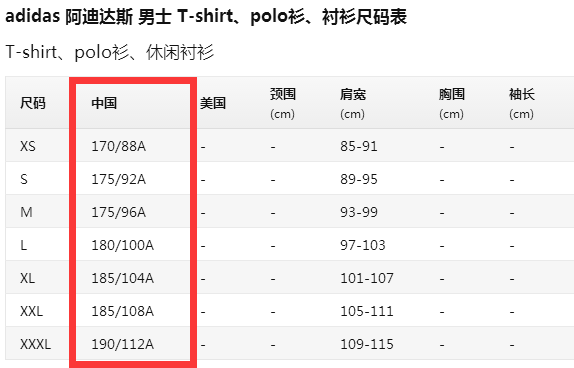574x368 pixels.
Task: Click the 101-107 shoulder width value
Action: [367, 278]
